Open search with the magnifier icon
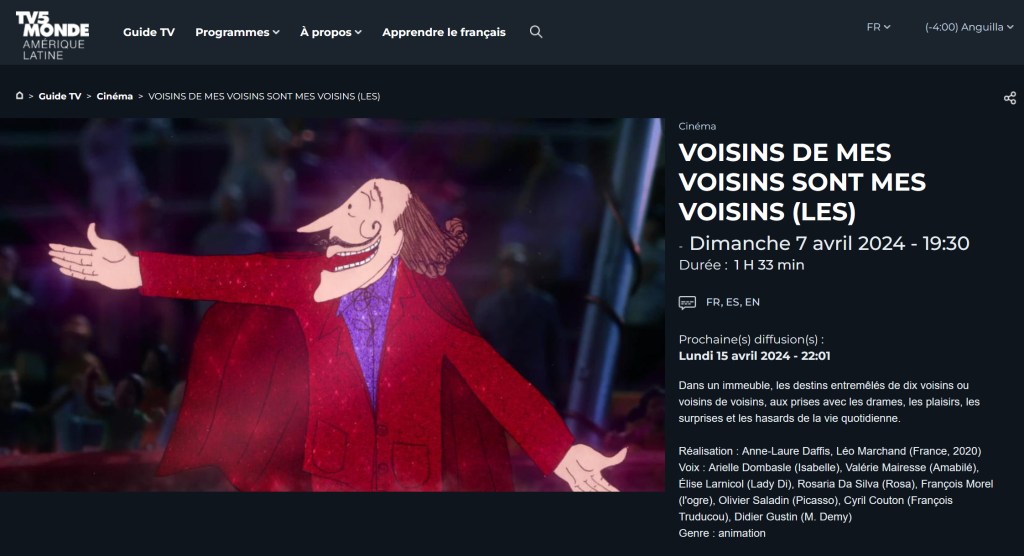The height and width of the screenshot is (556, 1024). [536, 32]
